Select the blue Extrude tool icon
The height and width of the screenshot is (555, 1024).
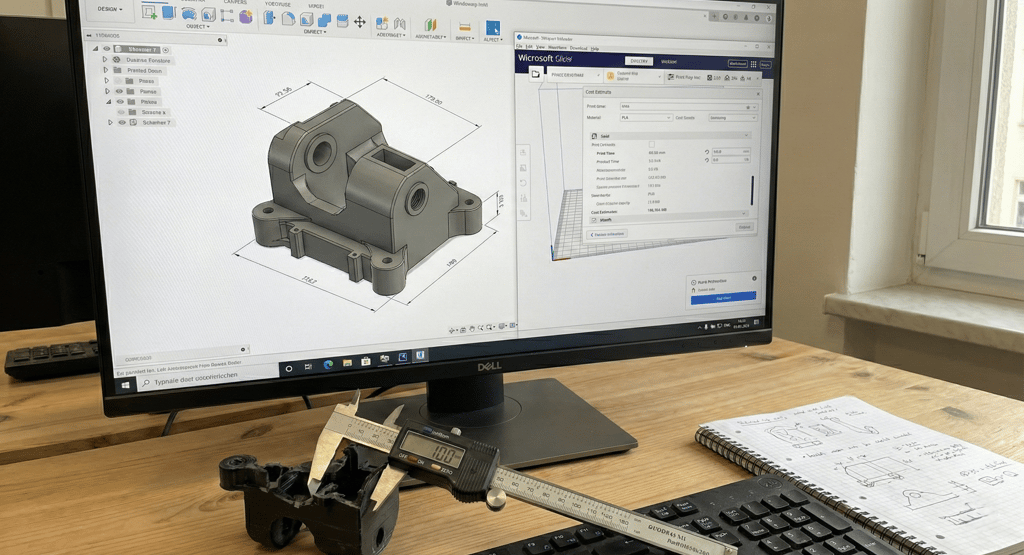click(x=168, y=12)
